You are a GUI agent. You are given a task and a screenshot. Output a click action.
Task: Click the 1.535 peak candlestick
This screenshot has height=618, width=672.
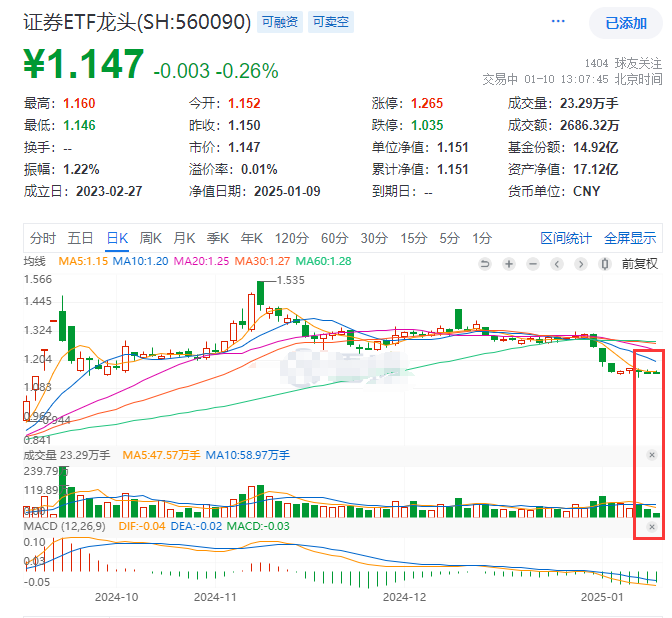(x=259, y=293)
